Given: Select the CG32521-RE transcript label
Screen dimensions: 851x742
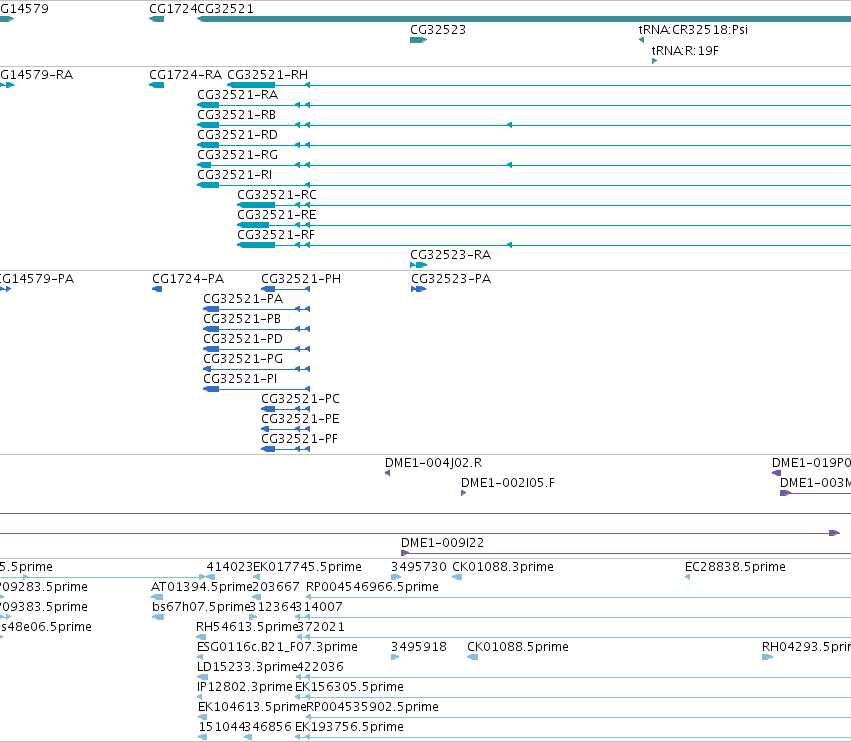Looking at the screenshot, I should coord(277,215).
